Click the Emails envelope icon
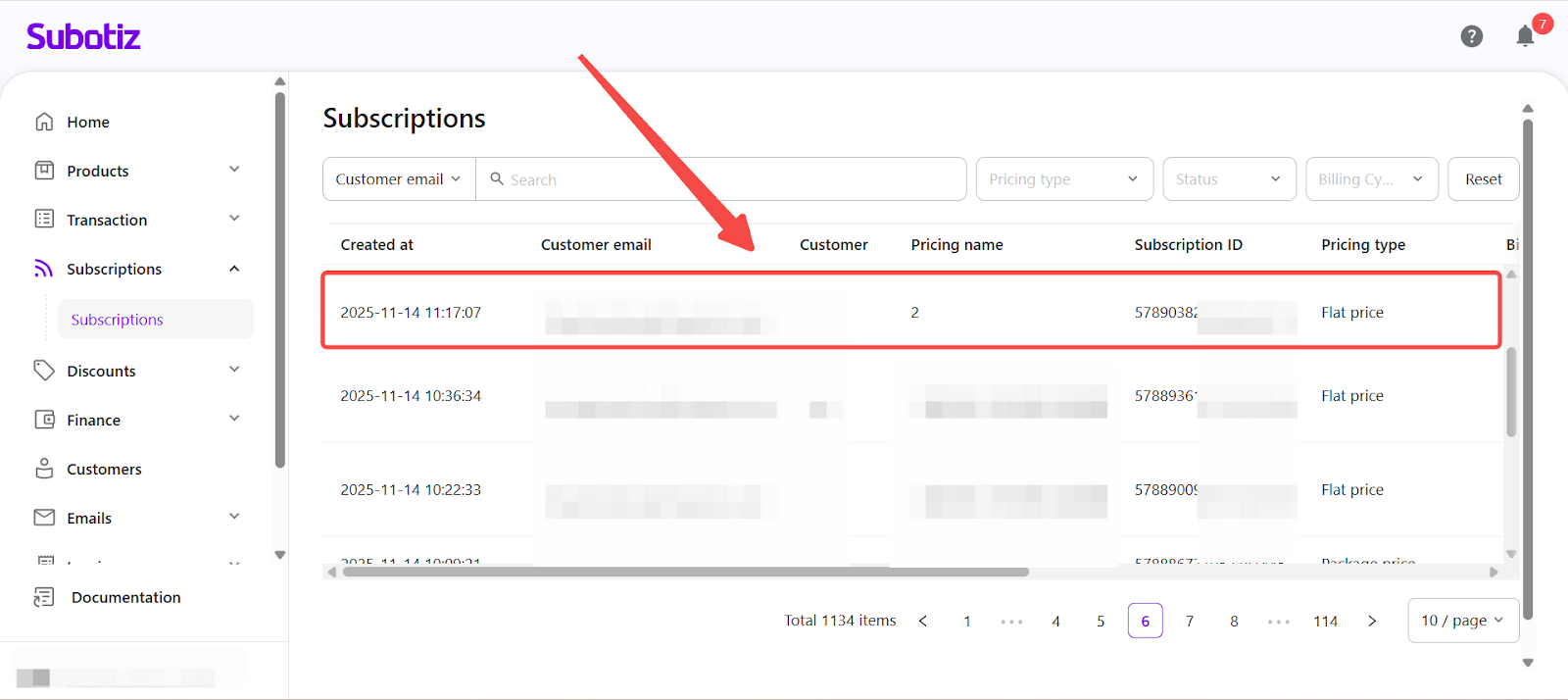This screenshot has height=700, width=1568. (44, 517)
